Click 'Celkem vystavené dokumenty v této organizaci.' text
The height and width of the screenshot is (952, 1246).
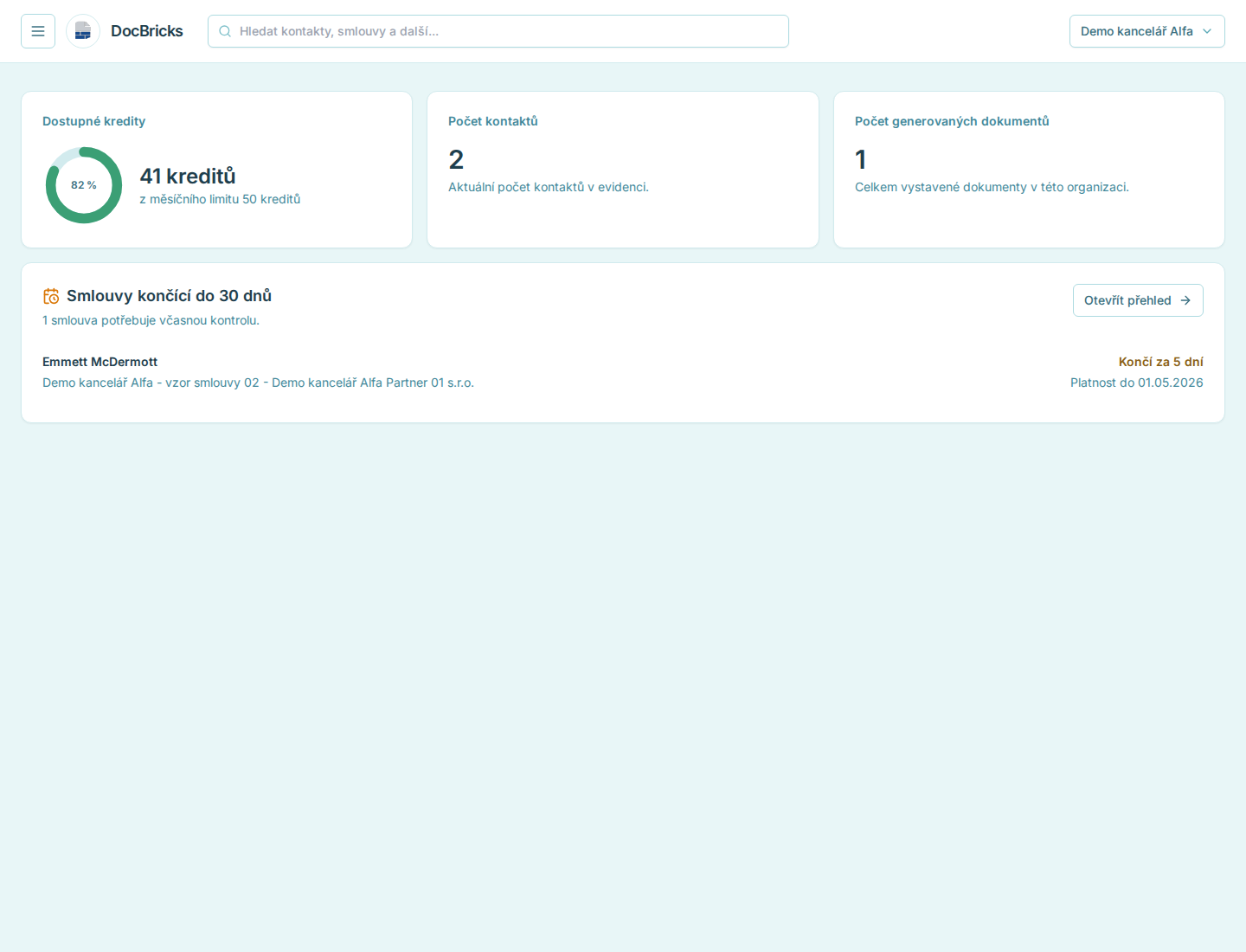tap(992, 187)
